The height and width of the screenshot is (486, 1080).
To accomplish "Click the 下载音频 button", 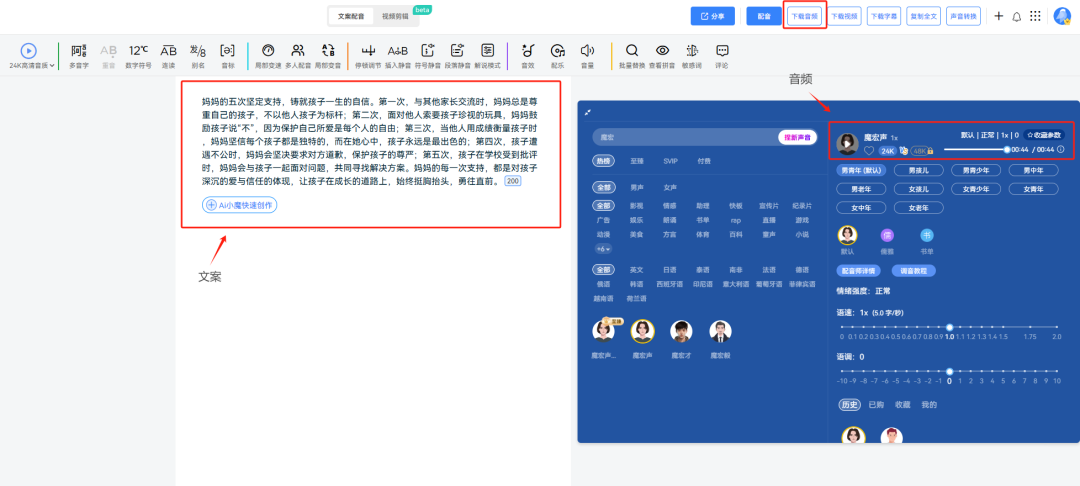I will pyautogui.click(x=805, y=16).
